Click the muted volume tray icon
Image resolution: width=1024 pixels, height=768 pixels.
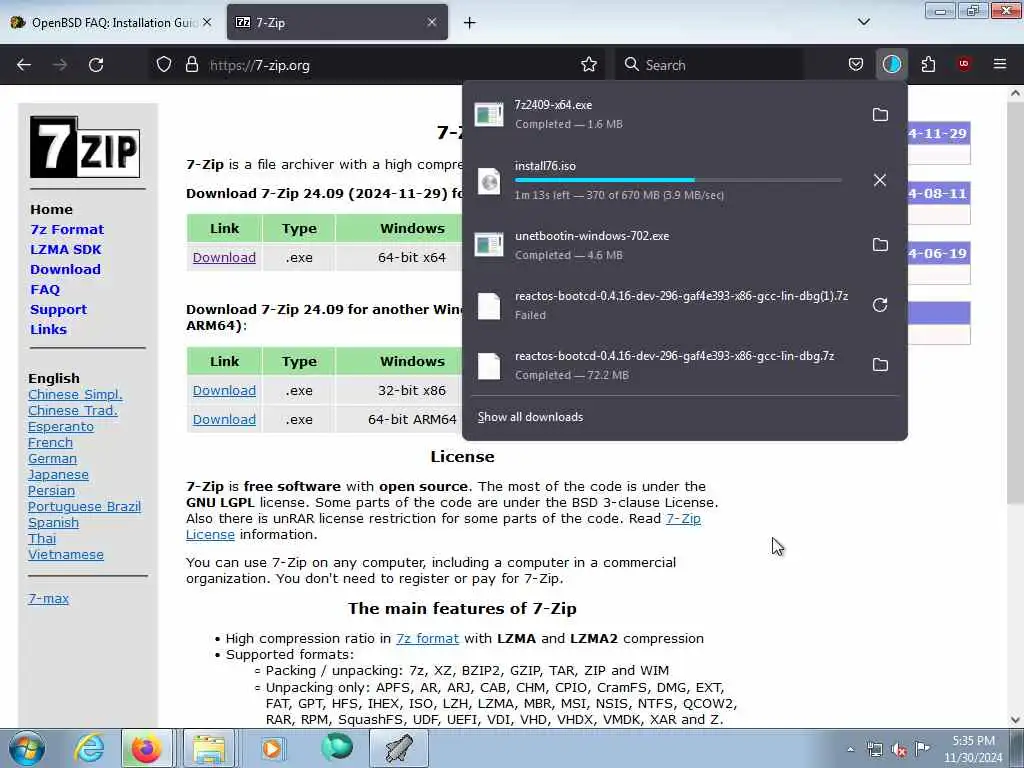pos(899,749)
